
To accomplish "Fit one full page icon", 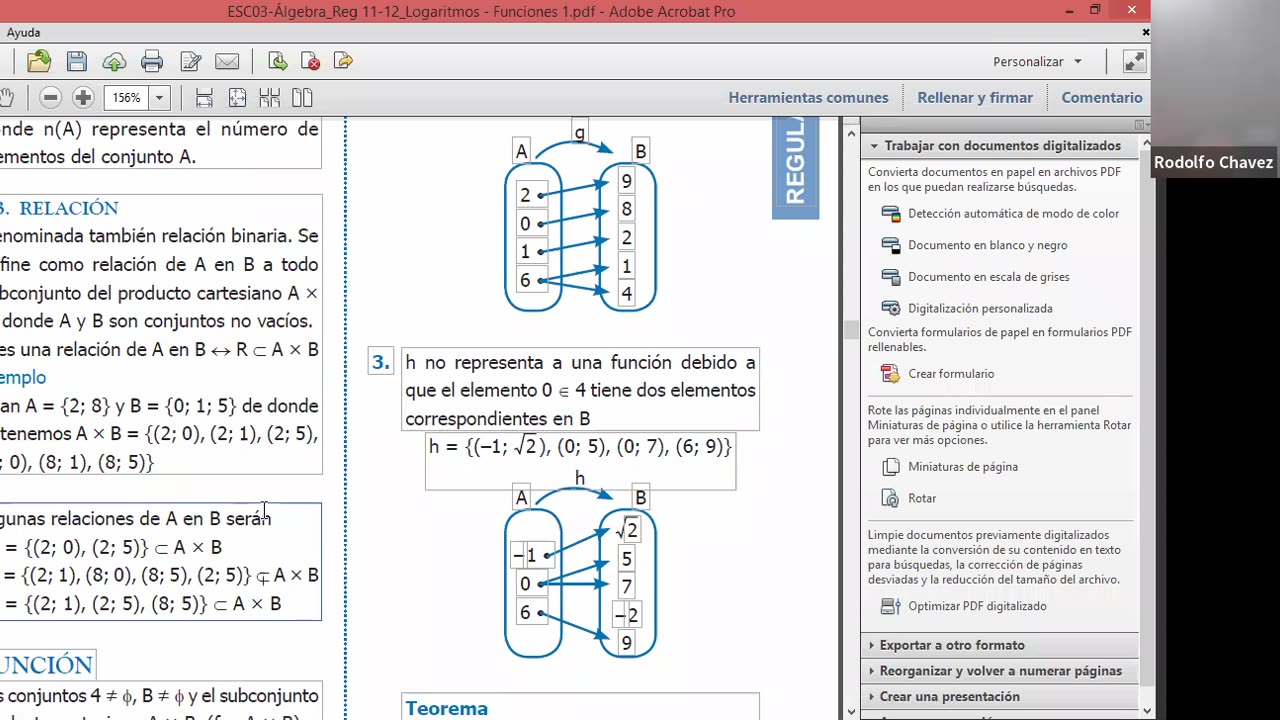I will (237, 98).
